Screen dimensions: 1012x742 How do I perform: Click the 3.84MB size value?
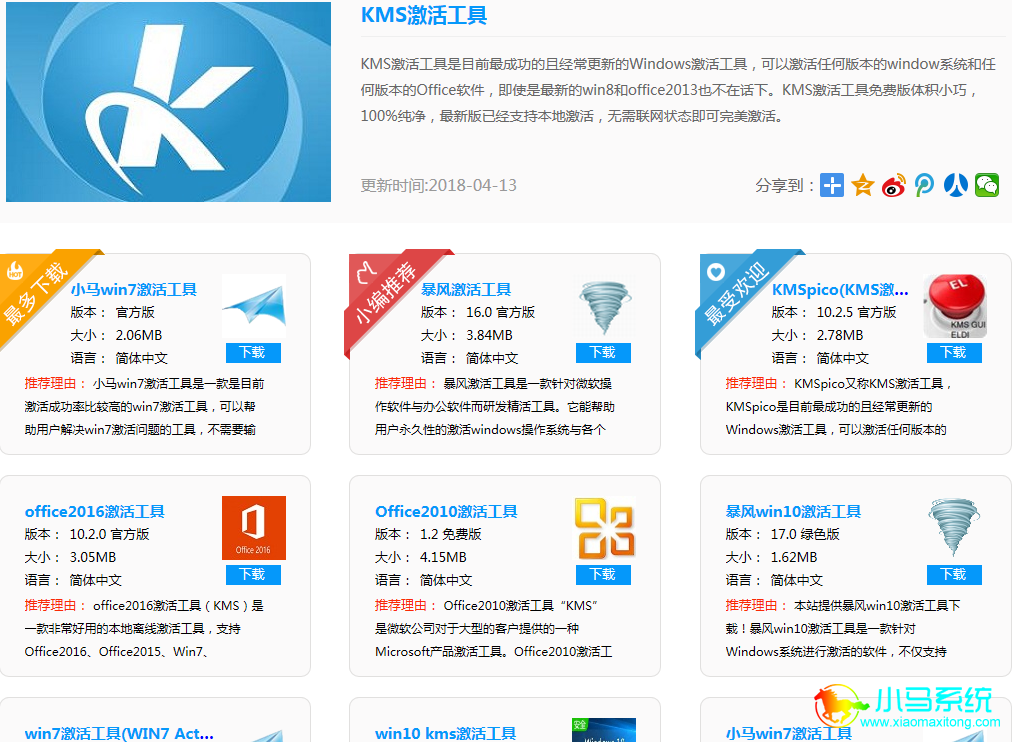pos(489,336)
